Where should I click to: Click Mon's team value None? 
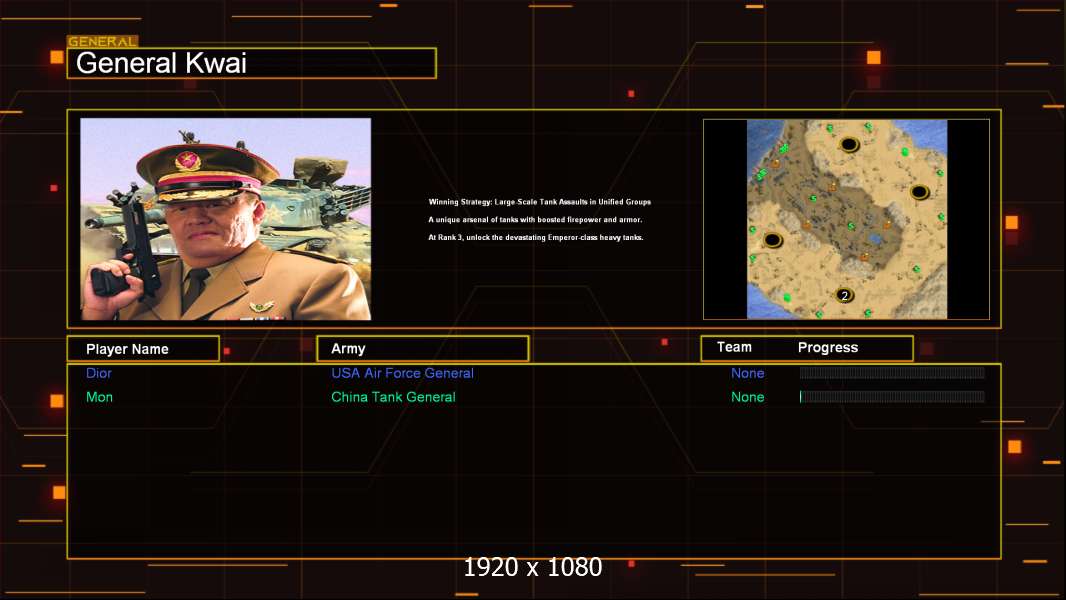click(747, 397)
